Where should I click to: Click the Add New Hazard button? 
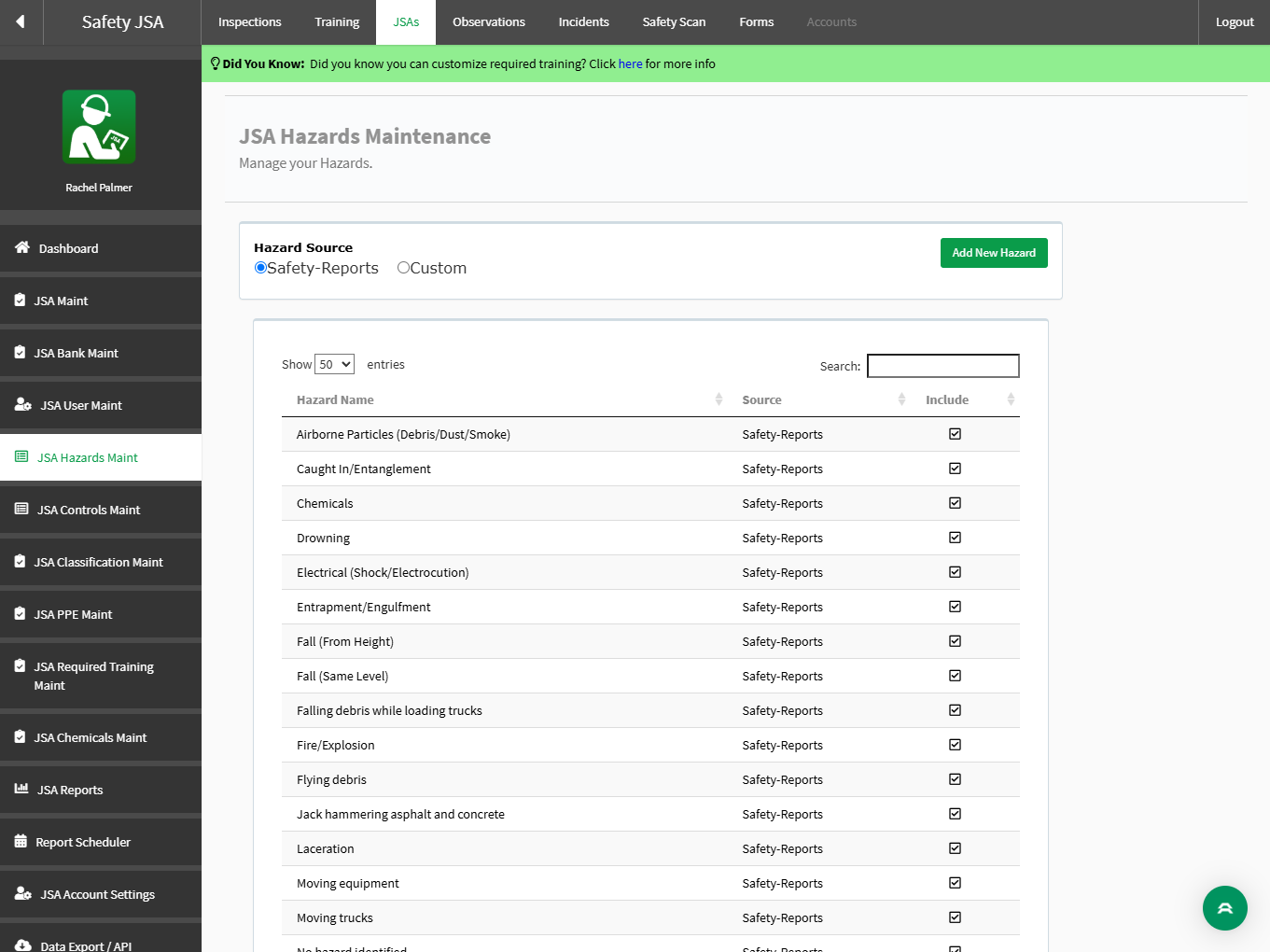tap(994, 253)
